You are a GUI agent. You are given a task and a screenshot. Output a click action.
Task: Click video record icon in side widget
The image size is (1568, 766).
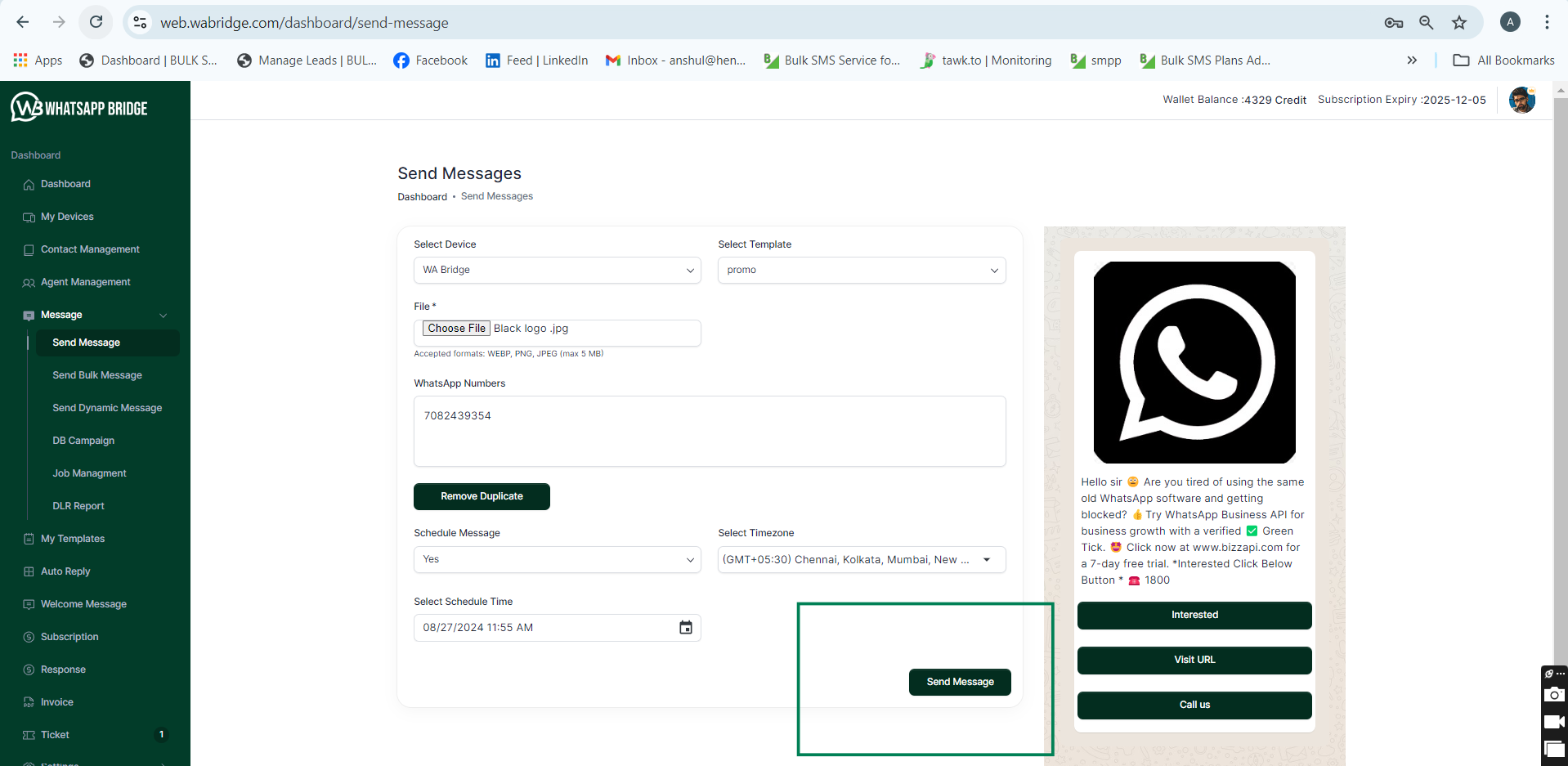1554,722
